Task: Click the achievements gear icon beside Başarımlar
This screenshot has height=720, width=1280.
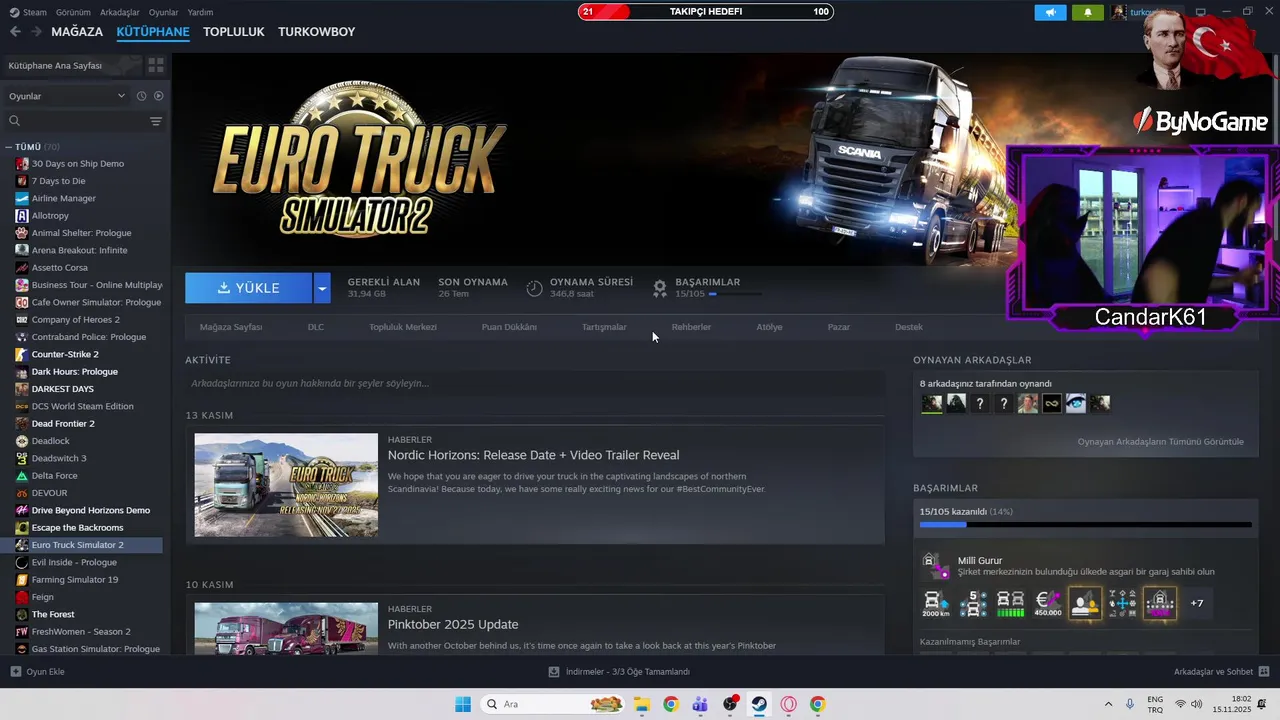Action: coord(660,288)
